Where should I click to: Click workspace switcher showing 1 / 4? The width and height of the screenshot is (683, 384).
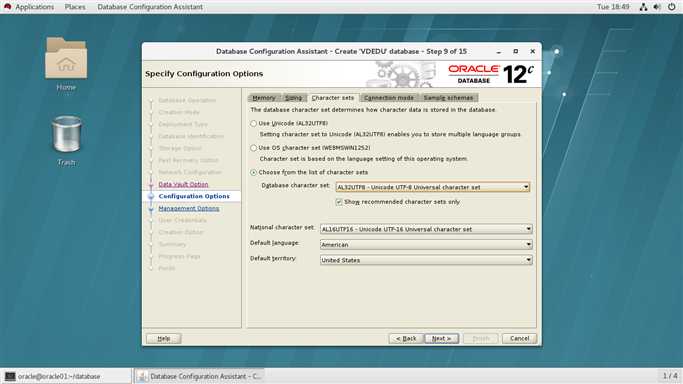[670, 376]
